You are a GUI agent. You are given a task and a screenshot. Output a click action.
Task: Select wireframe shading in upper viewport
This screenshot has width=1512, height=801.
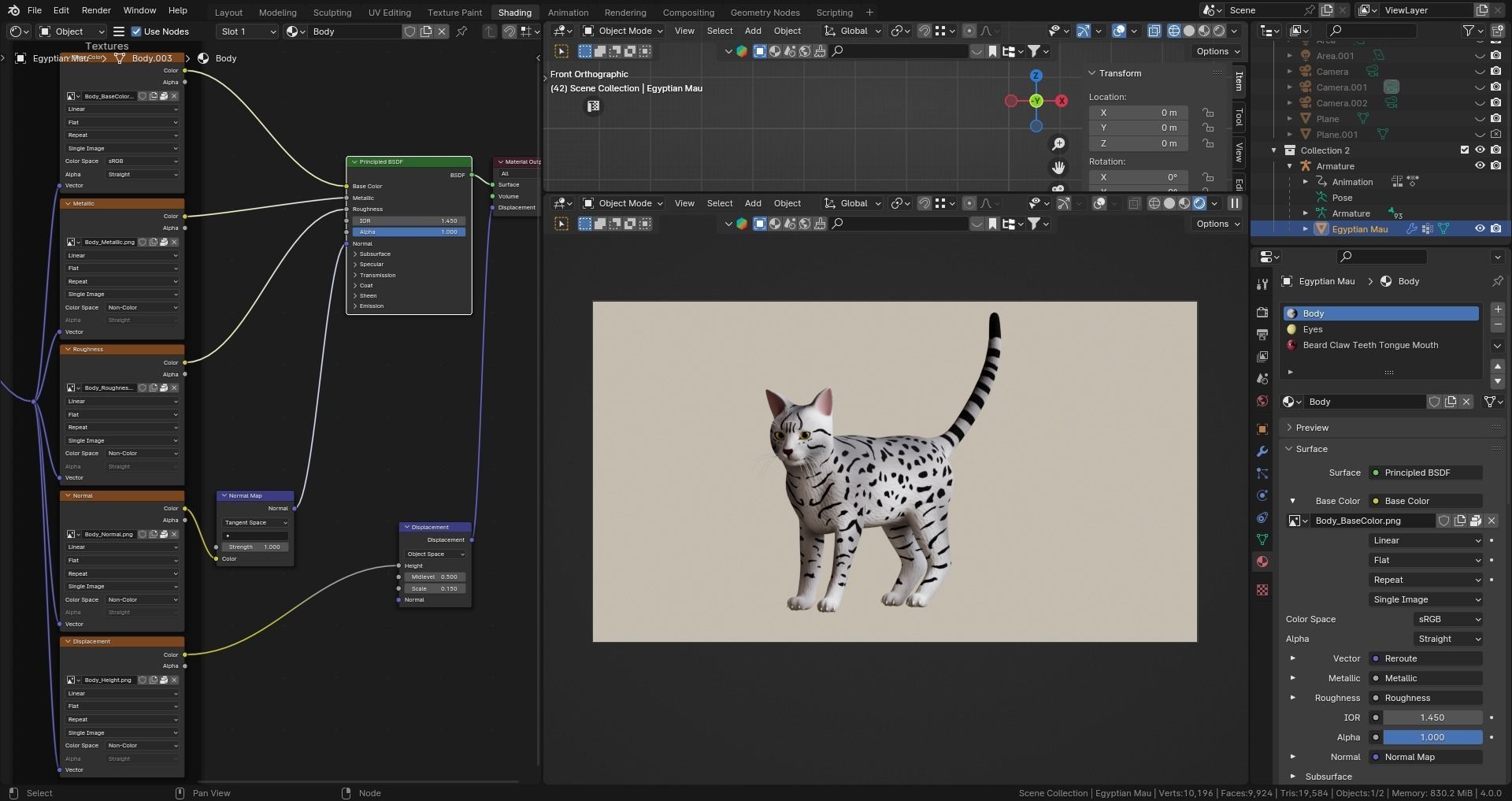pyautogui.click(x=1174, y=31)
